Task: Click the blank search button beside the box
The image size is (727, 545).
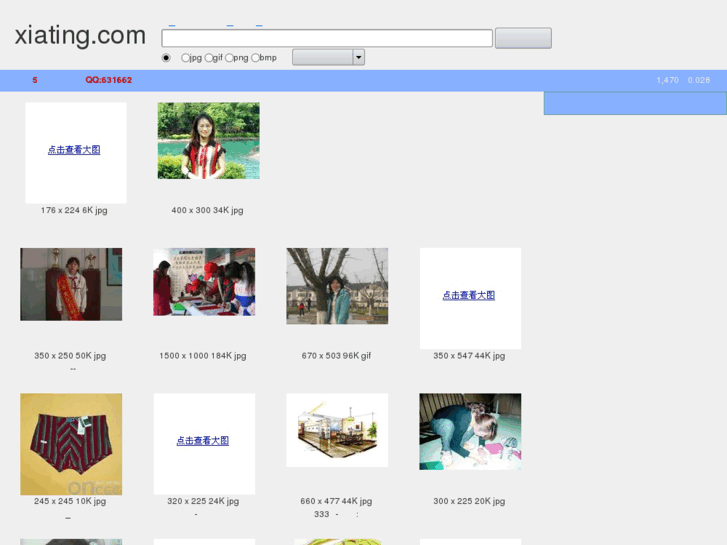Action: (523, 38)
